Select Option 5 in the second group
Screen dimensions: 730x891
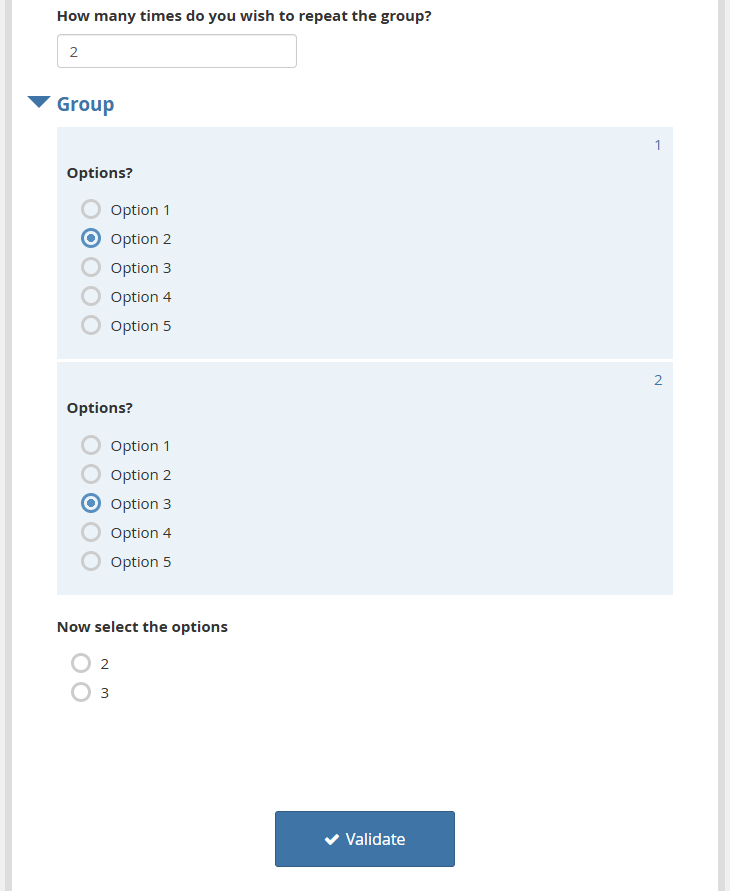pyautogui.click(x=90, y=561)
